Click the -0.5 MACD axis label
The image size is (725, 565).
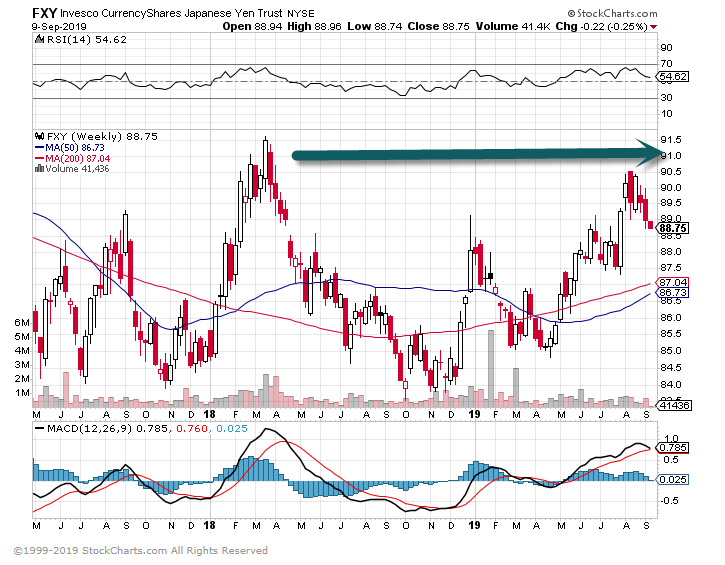coord(670,500)
